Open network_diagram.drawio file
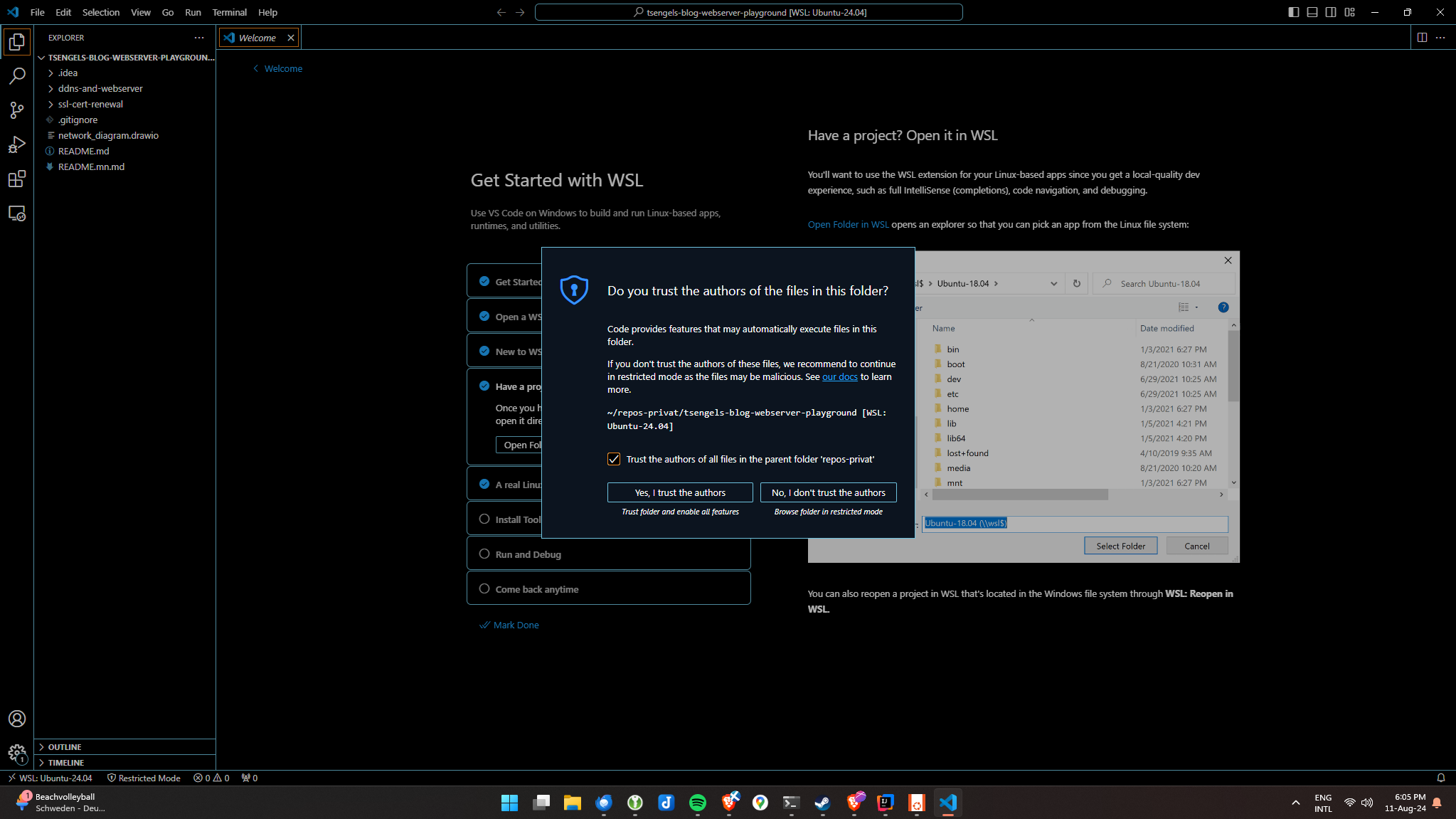 pyautogui.click(x=124, y=135)
